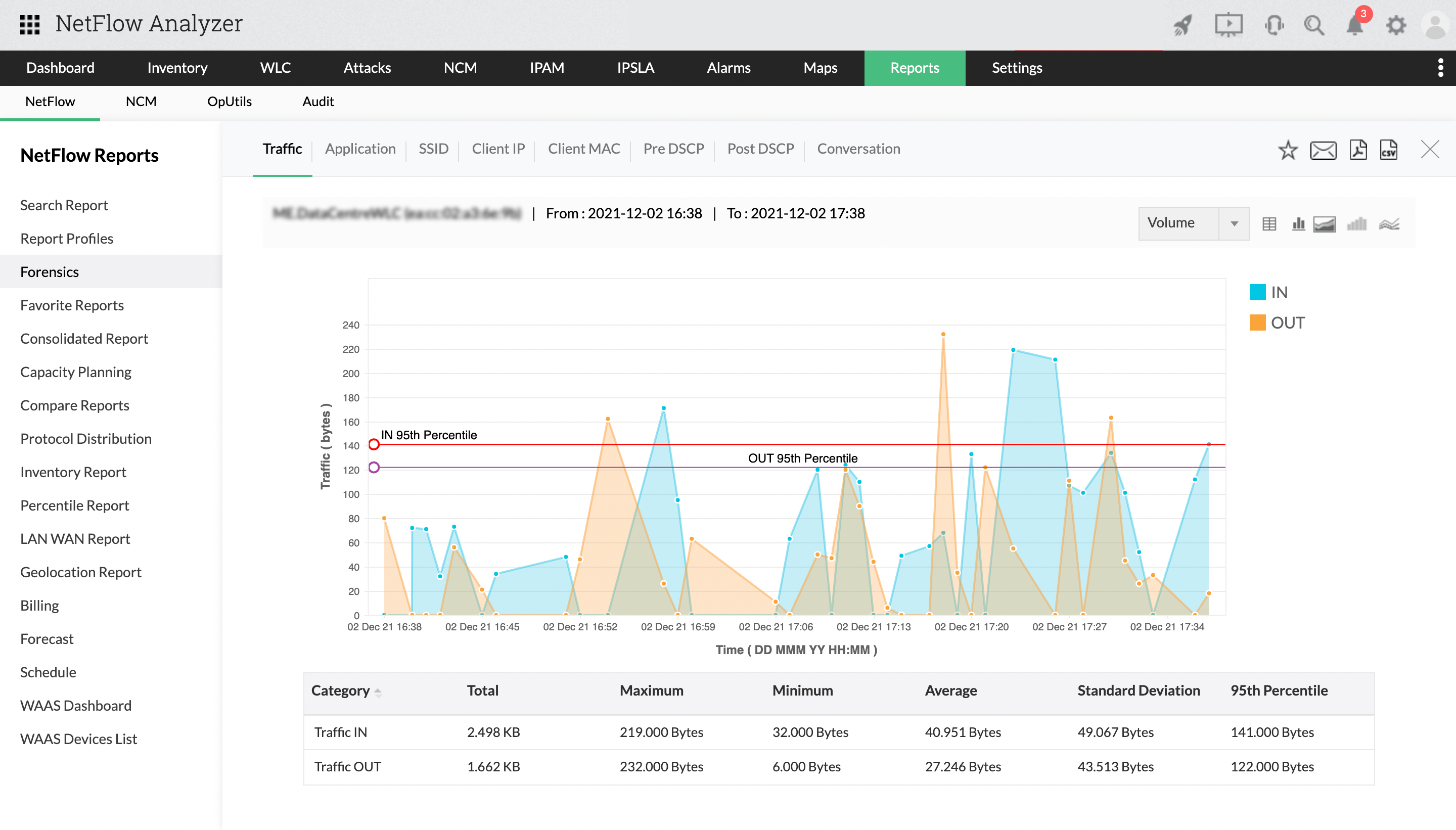The image size is (1456, 830).
Task: Mark this report as favorite
Action: coord(1287,150)
